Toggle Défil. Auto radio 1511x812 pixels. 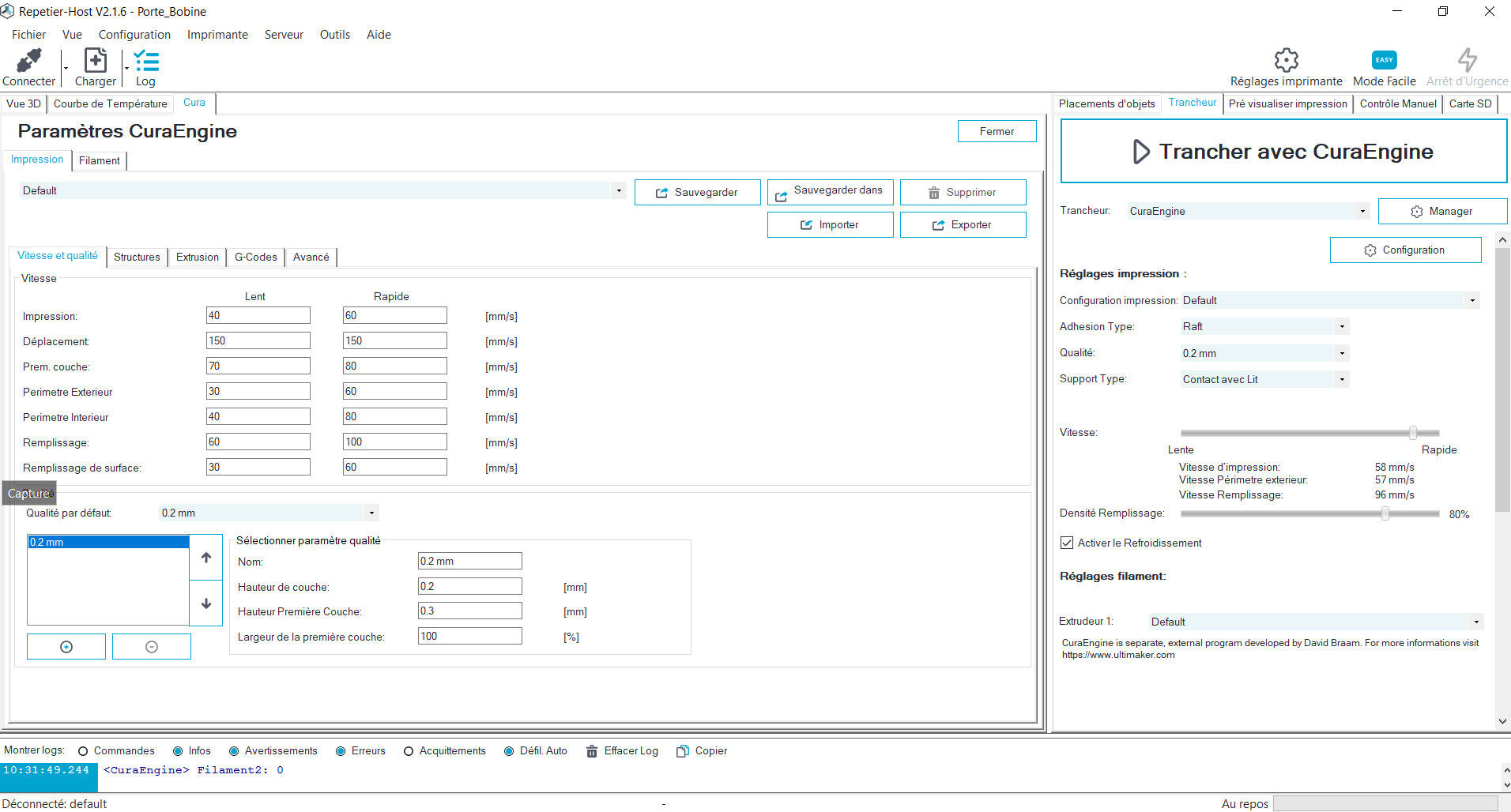tap(509, 751)
